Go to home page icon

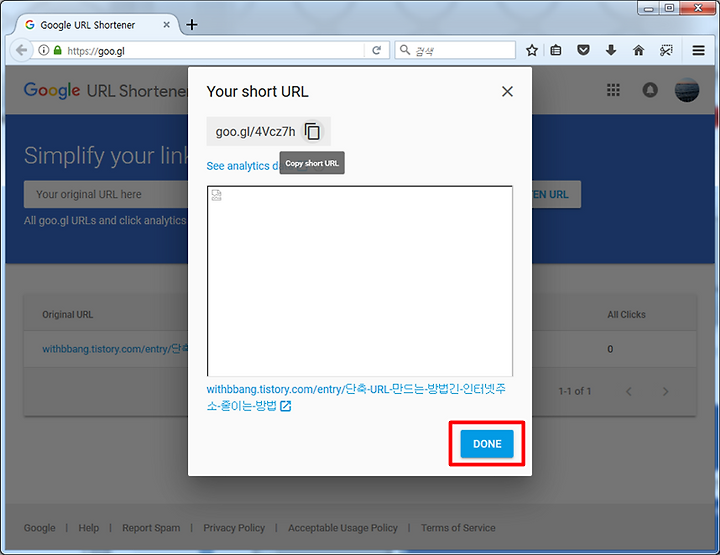point(638,50)
